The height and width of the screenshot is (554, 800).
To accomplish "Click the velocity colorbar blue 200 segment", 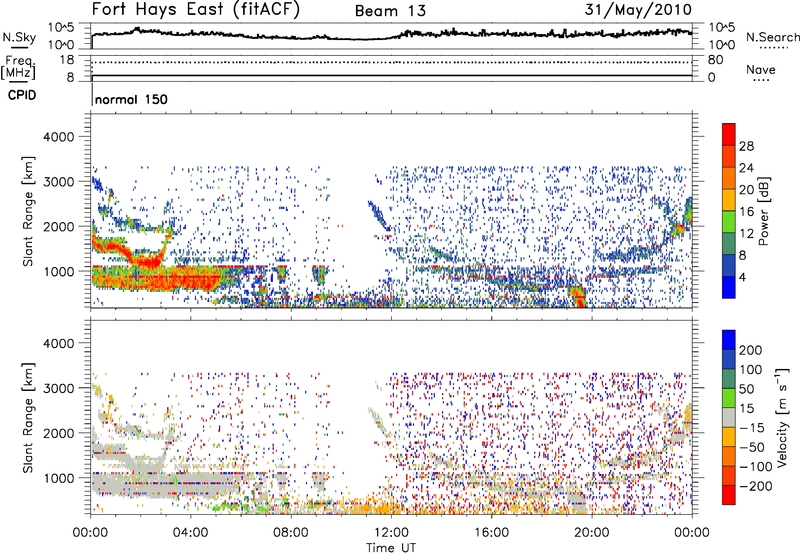I will tap(729, 340).
